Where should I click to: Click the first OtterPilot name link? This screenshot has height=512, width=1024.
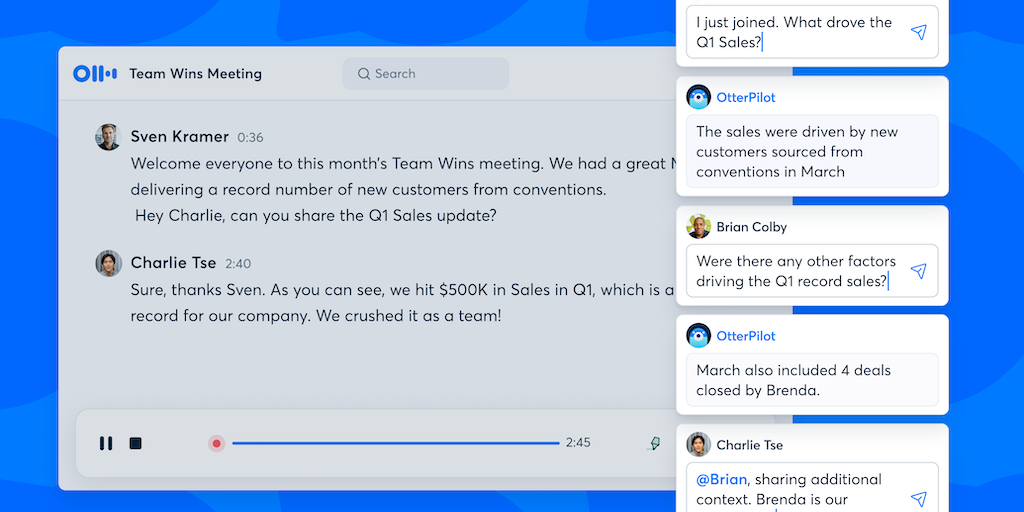[x=746, y=98]
